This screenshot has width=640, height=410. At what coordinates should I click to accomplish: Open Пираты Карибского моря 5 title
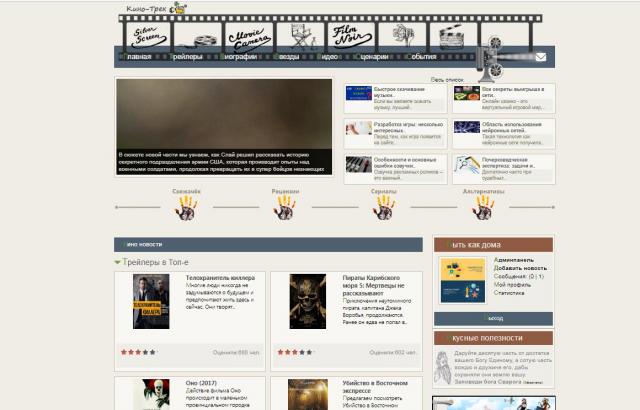pyautogui.click(x=373, y=286)
